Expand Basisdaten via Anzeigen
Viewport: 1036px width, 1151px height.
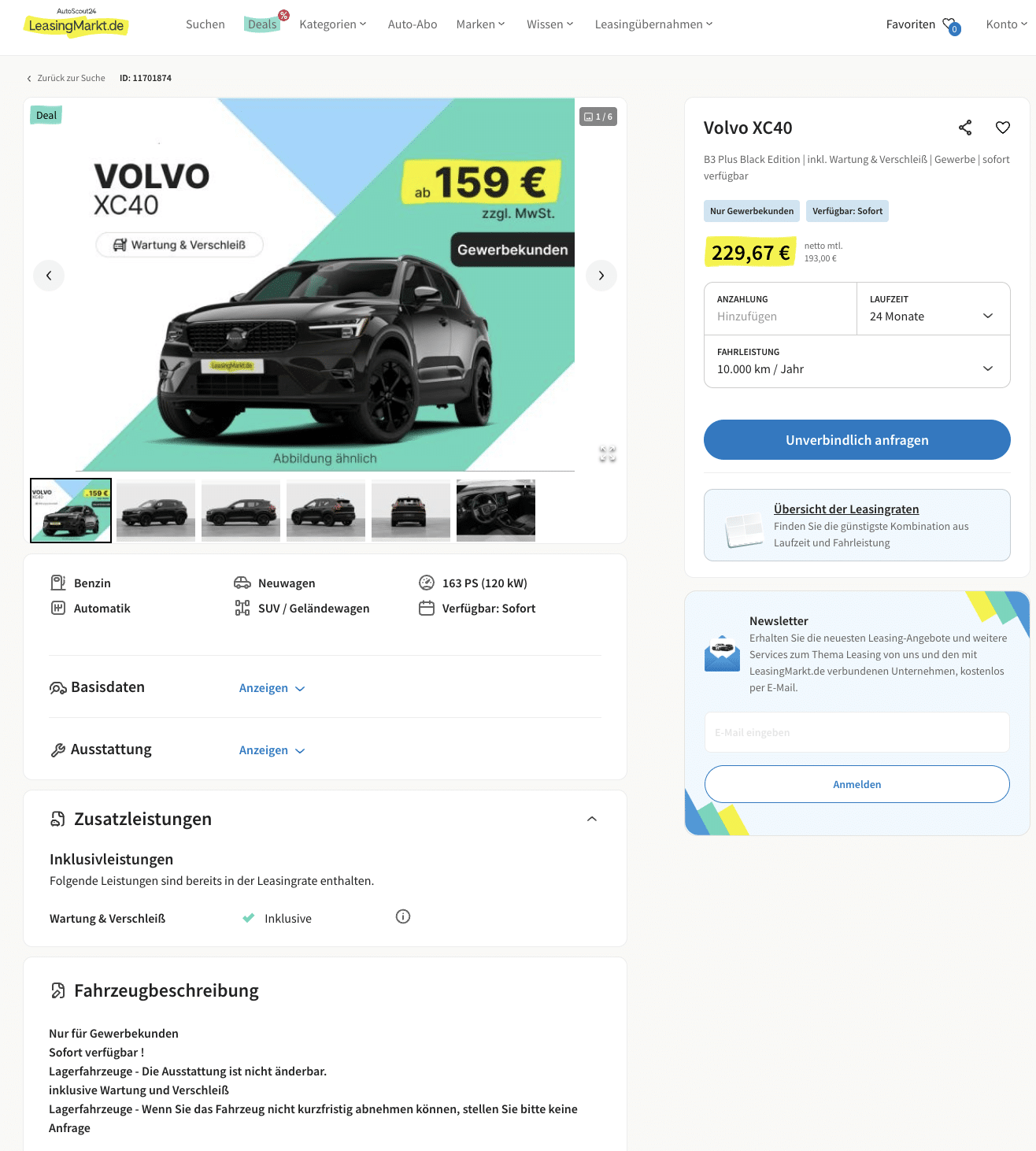coord(272,688)
